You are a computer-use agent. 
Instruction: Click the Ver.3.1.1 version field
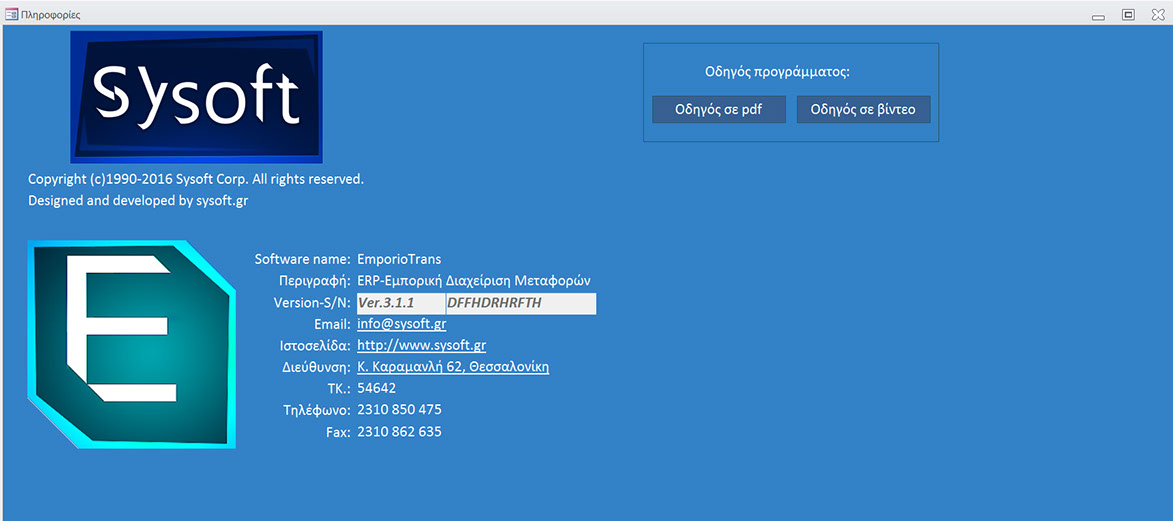[400, 303]
